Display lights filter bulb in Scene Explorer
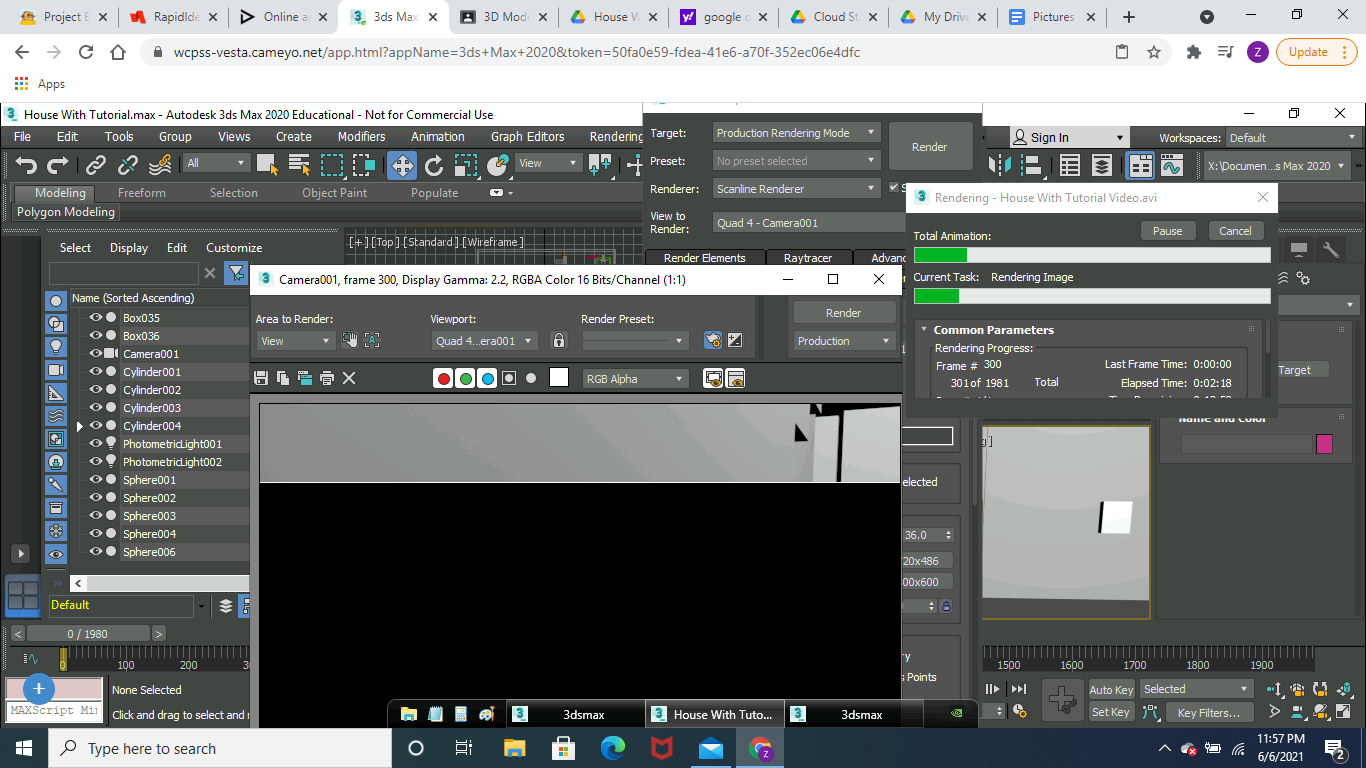 pyautogui.click(x=56, y=347)
